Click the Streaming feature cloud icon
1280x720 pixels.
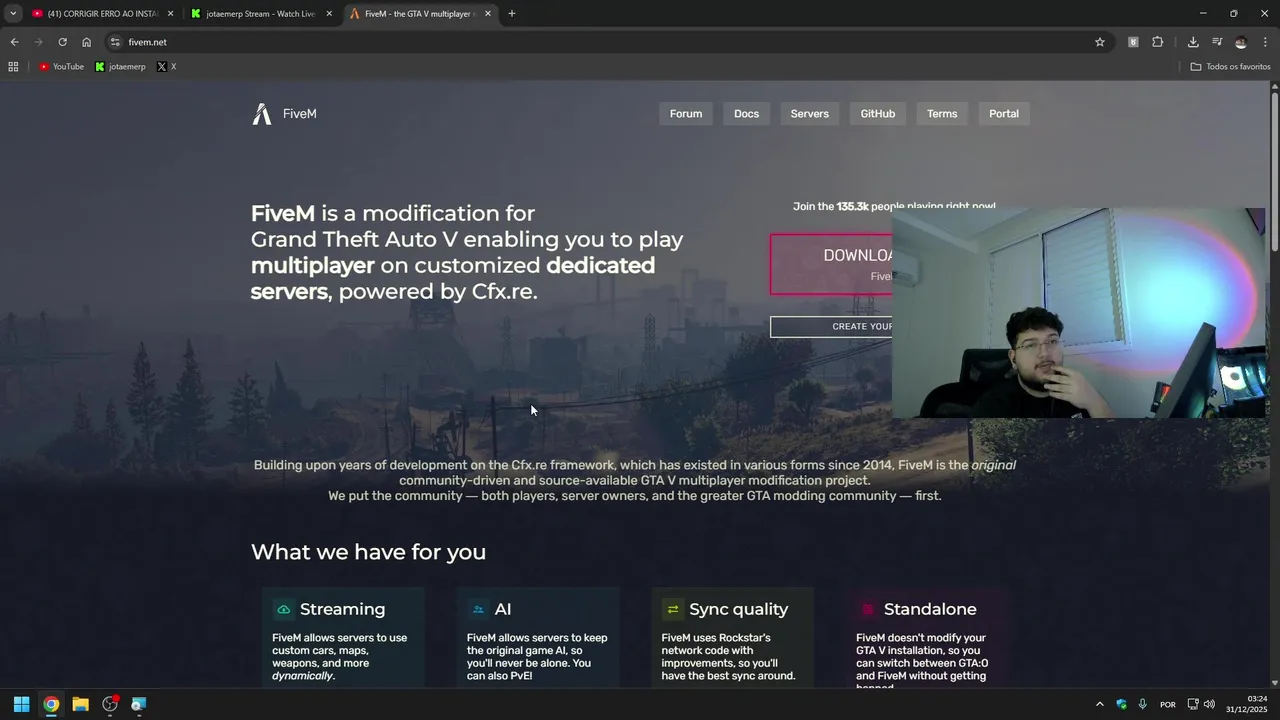click(x=284, y=609)
